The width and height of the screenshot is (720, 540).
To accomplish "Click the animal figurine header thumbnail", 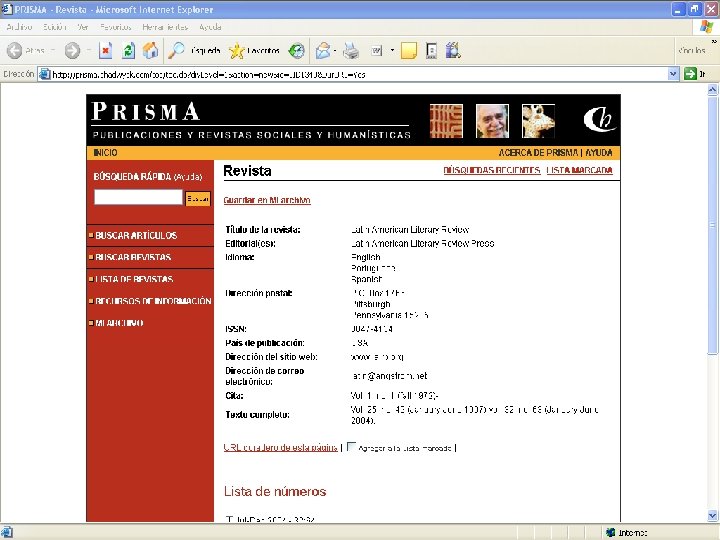I will click(x=538, y=121).
